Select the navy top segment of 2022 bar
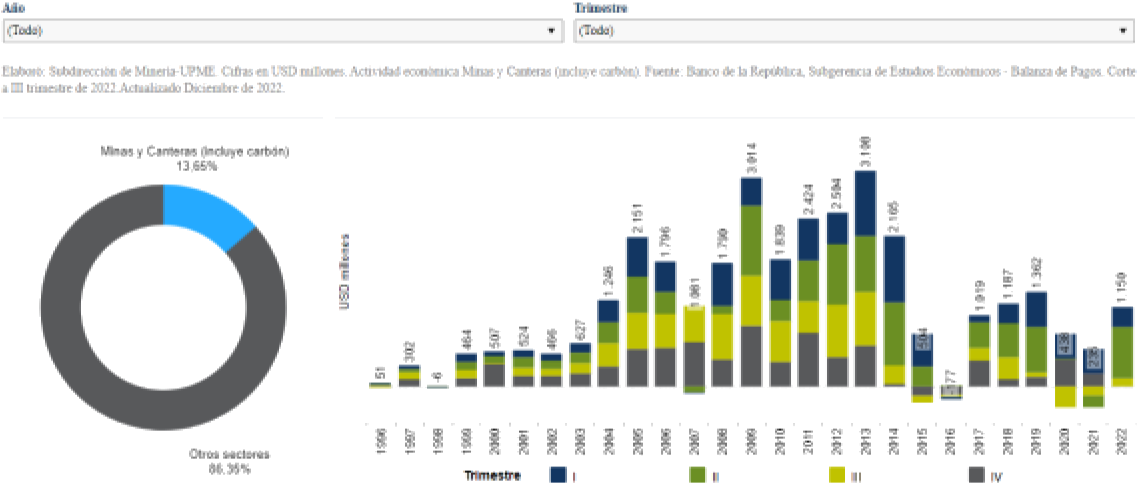Image resolution: width=1140 pixels, height=487 pixels. click(1122, 317)
